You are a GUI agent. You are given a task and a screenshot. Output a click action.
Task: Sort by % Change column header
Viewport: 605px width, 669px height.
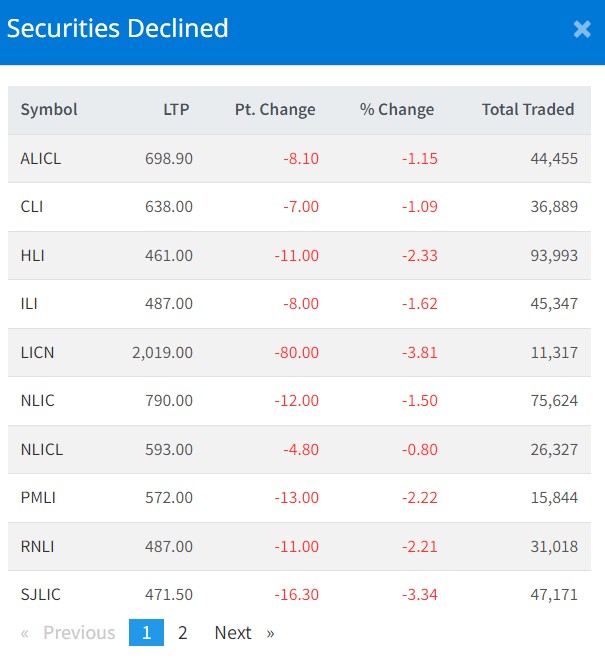coord(397,110)
